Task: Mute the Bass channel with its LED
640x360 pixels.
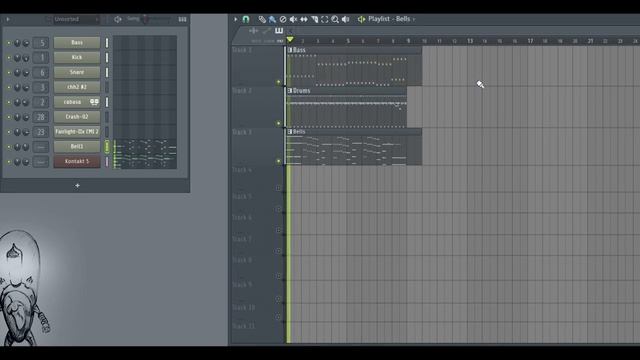Action: 9,43
